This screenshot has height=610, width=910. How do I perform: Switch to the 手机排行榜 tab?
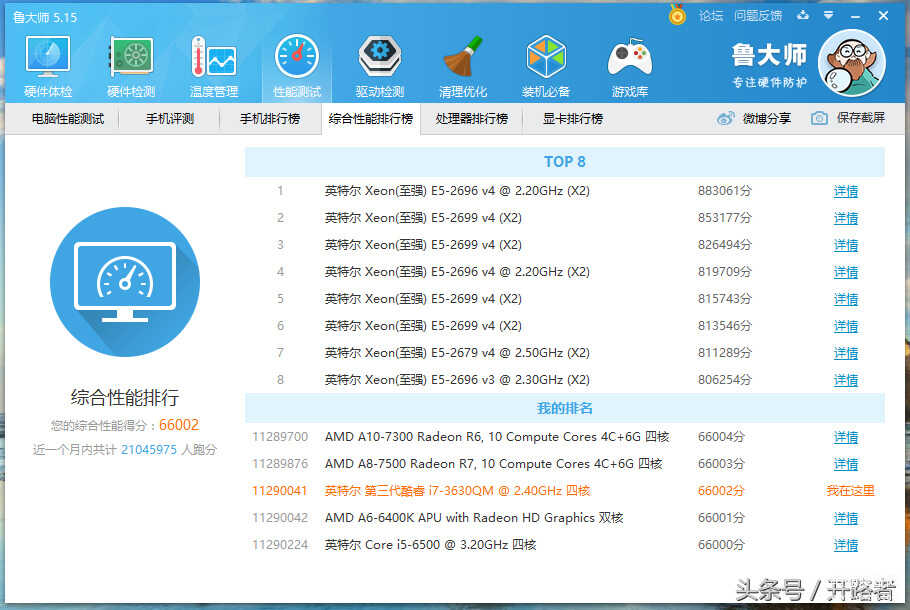pos(270,119)
